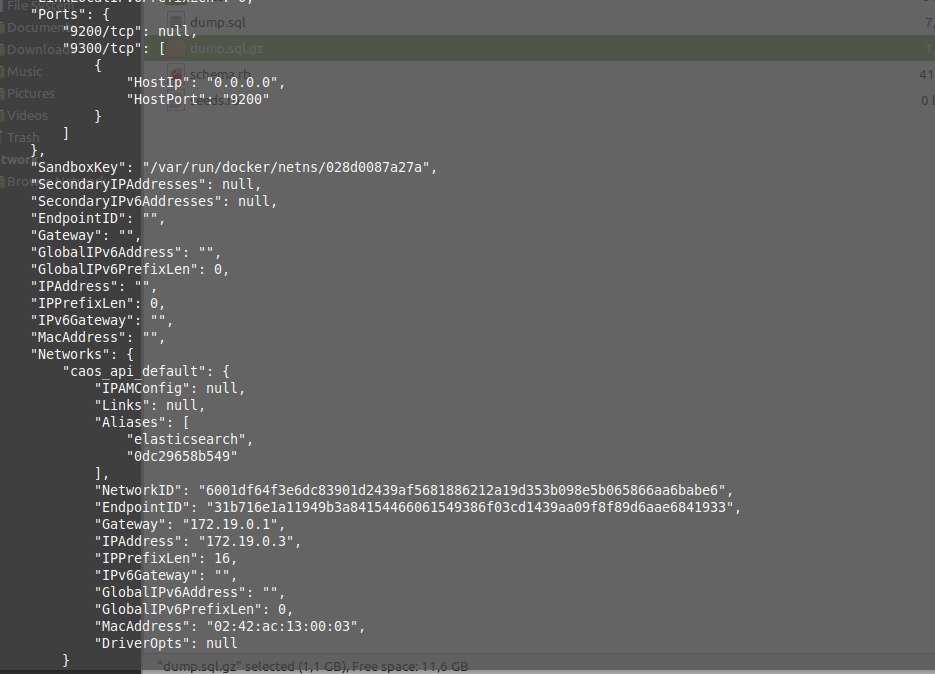Open Music folder in file manager sidebar
Viewport: 935px width, 674px height.
(24, 72)
